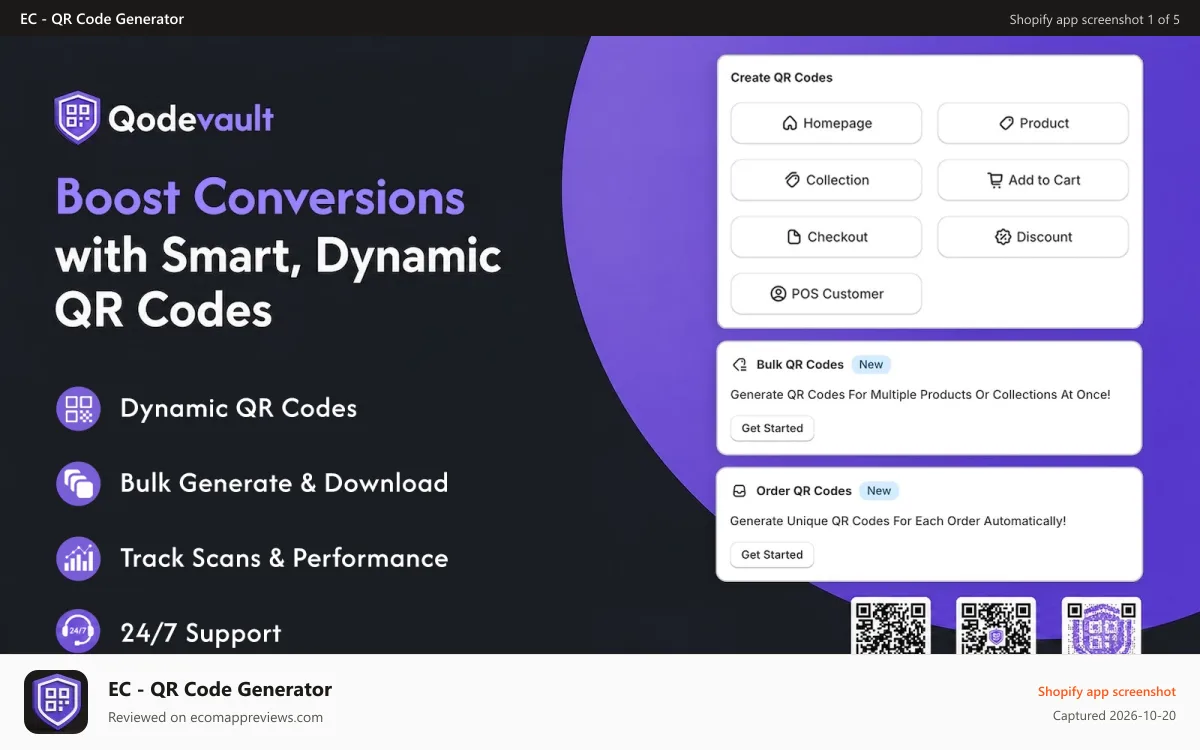Viewport: 1200px width, 750px height.
Task: Click the Track Scans & Performance text
Action: [x=284, y=558]
